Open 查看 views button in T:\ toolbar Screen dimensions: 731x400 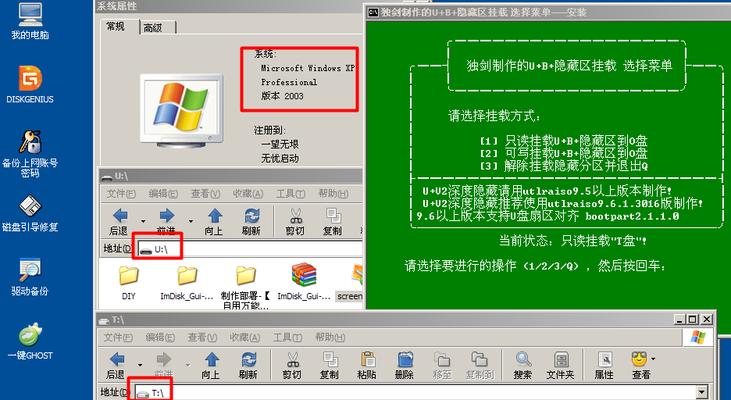640,366
